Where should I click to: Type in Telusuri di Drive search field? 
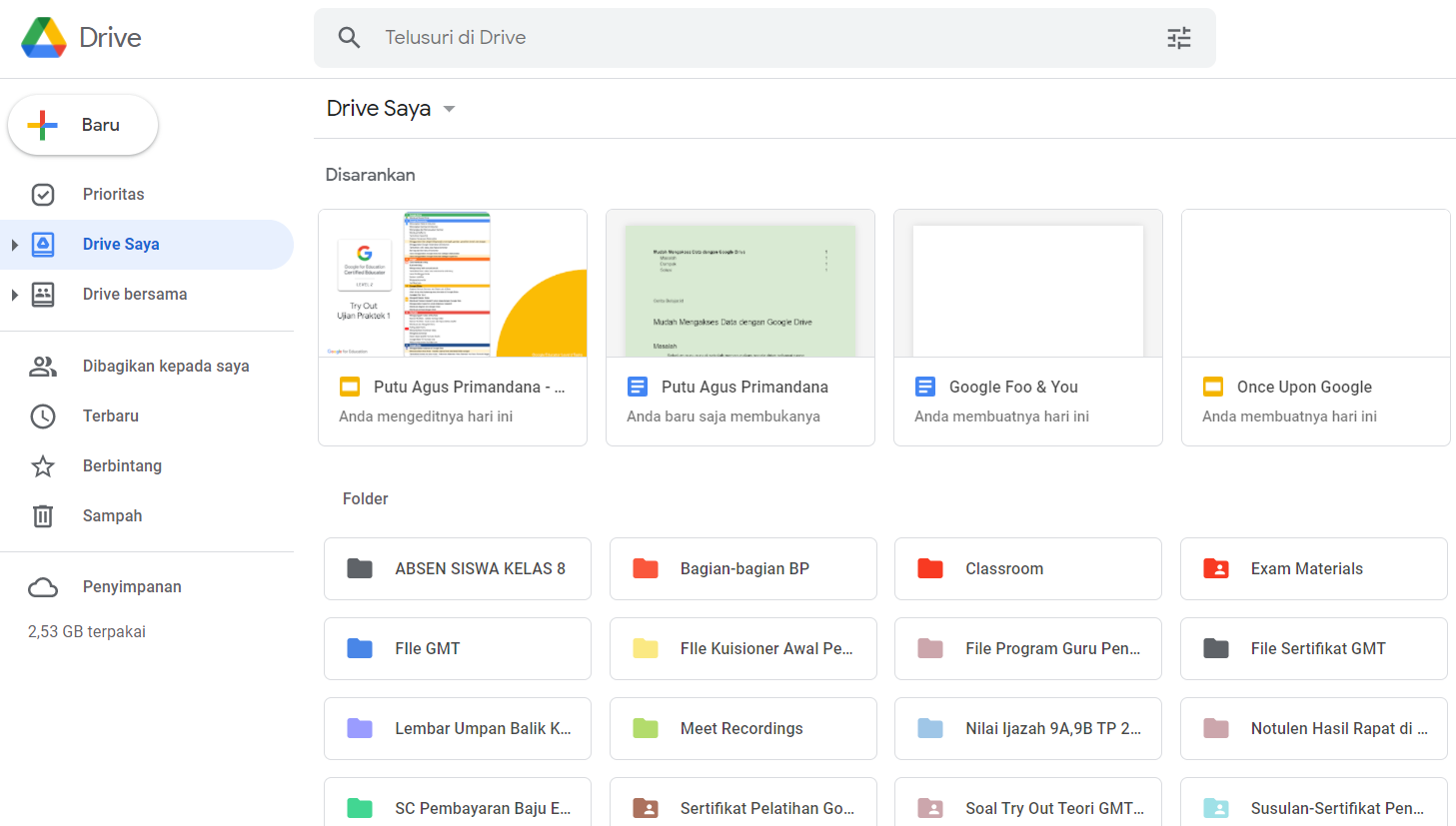[764, 38]
